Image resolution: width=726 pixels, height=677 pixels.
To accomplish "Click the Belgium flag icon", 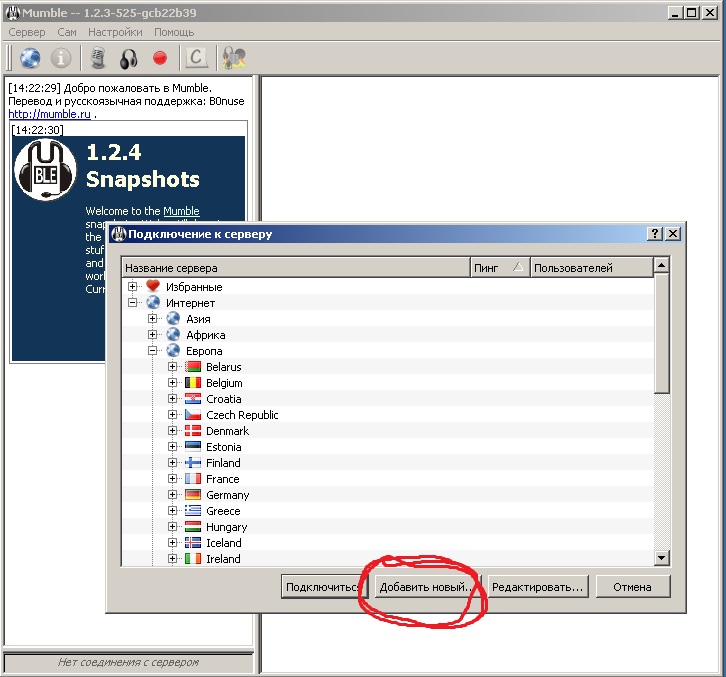I will (x=193, y=383).
